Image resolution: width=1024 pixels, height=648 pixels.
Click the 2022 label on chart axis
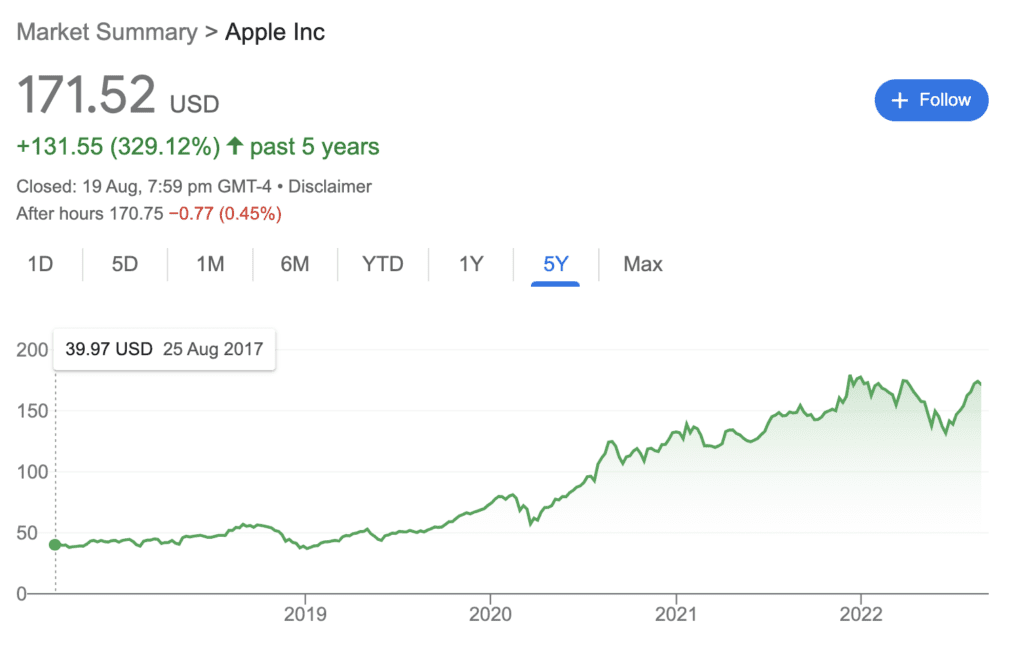tap(861, 614)
